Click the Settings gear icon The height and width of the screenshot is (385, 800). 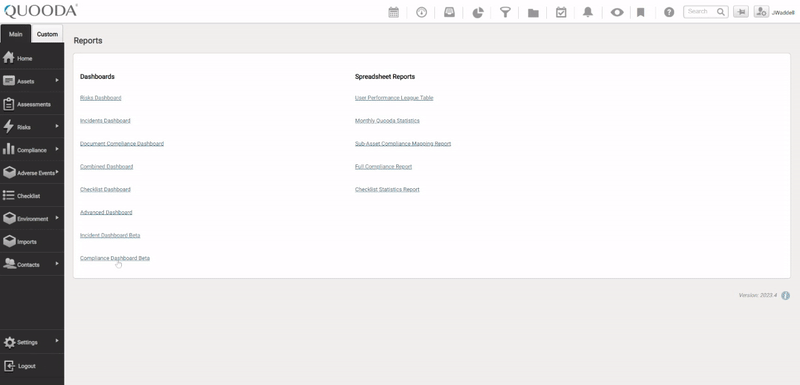(9, 342)
